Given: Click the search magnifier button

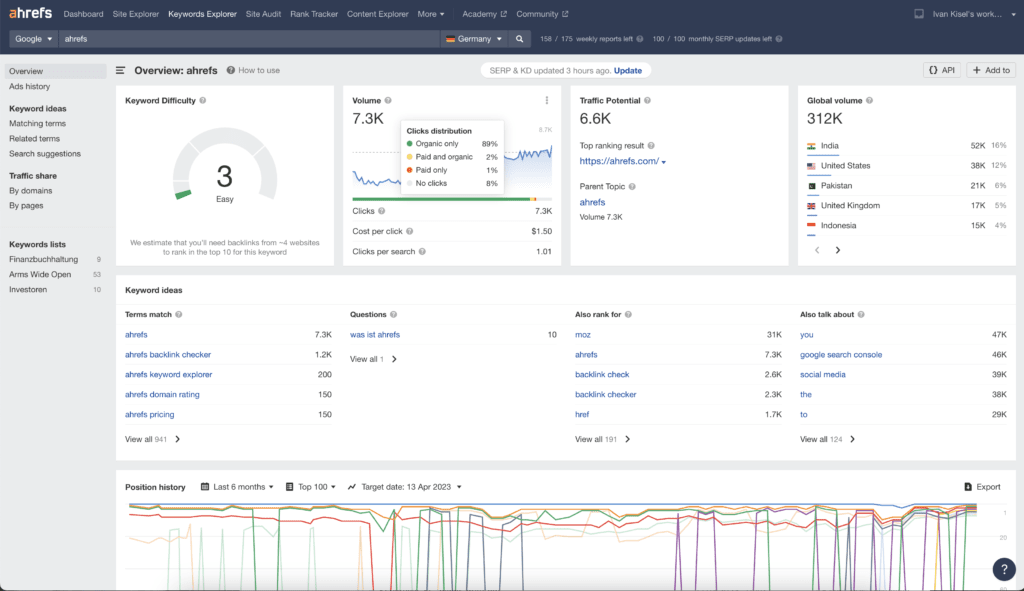Looking at the screenshot, I should tap(519, 39).
